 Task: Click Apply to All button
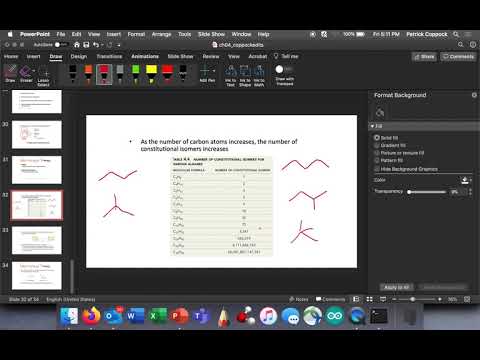(x=396, y=287)
